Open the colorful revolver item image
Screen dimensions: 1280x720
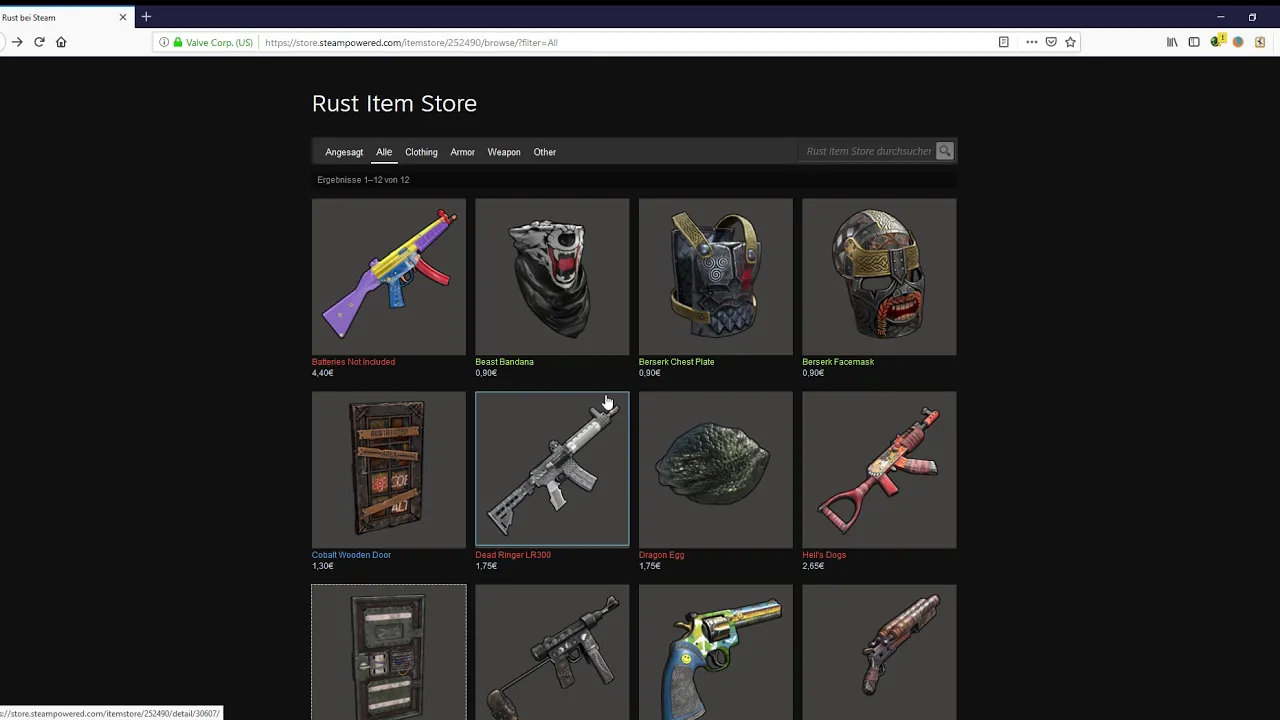pos(716,652)
